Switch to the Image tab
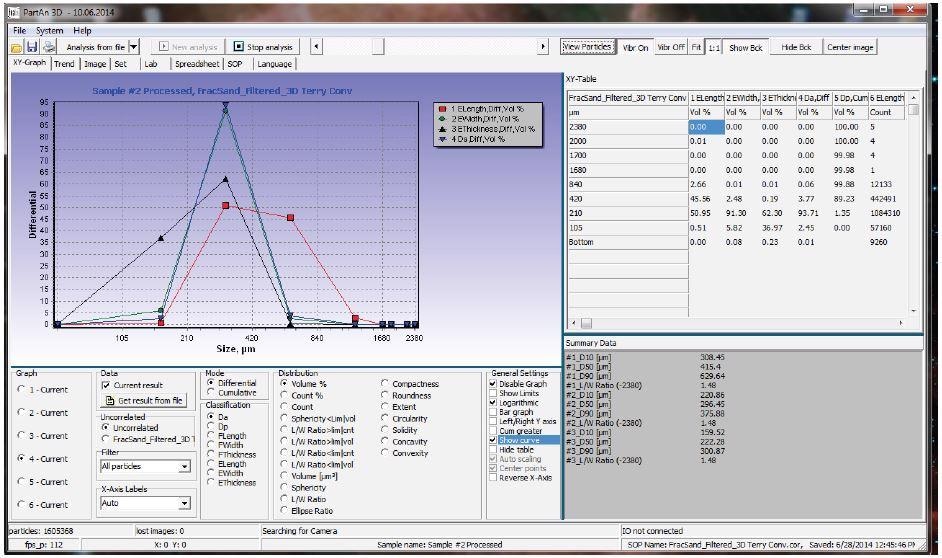This screenshot has width=942, height=558. point(95,64)
